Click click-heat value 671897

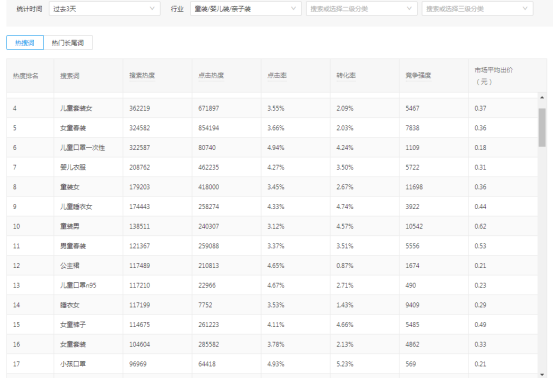point(209,108)
